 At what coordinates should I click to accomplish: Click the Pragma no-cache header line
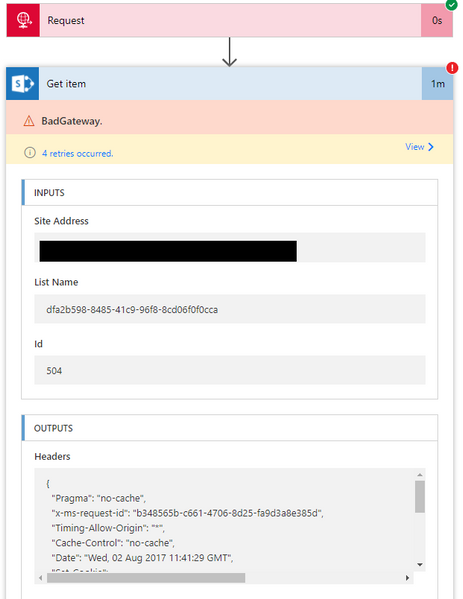[99, 499]
